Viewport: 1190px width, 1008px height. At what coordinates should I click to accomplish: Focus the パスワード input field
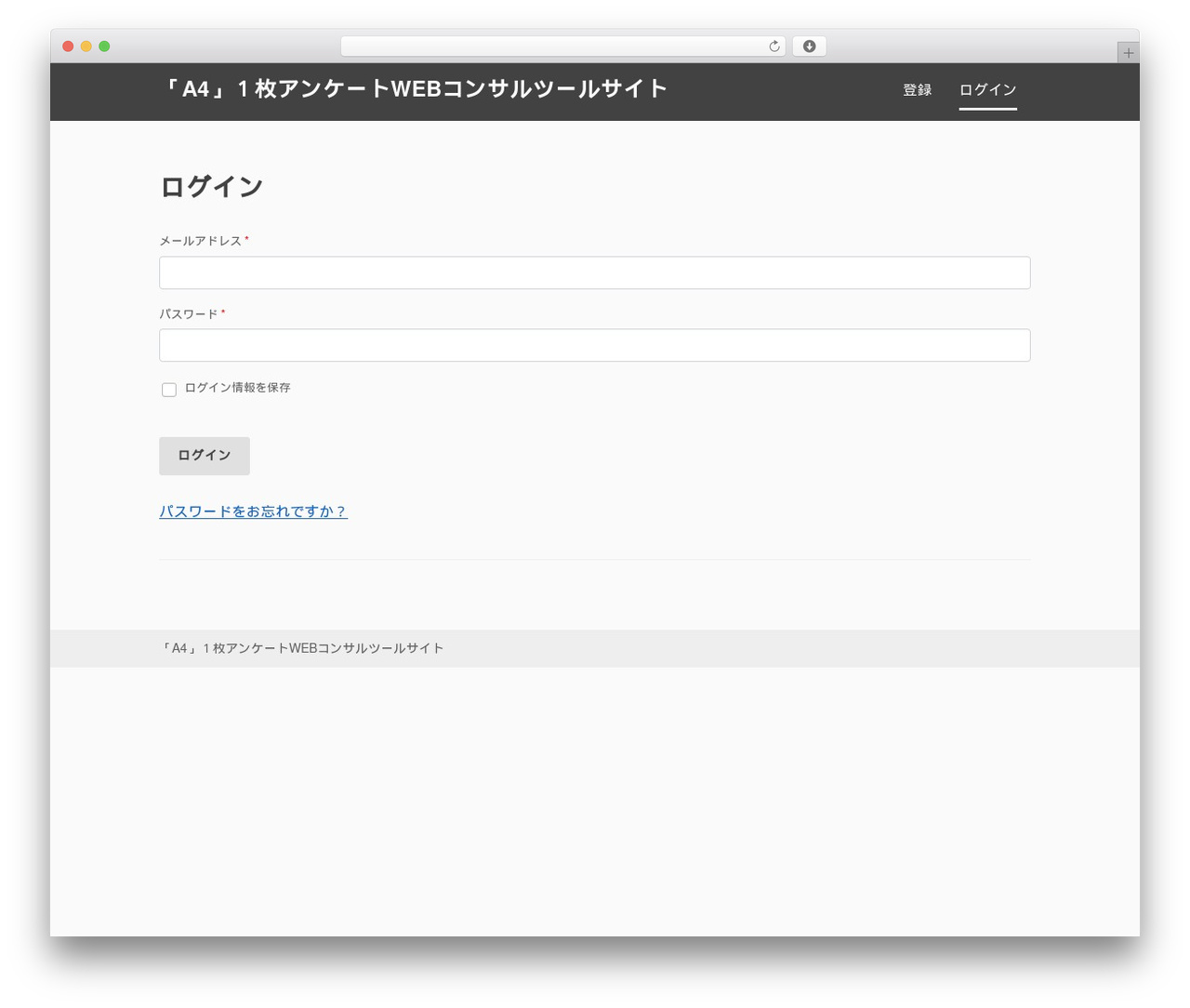(x=595, y=345)
